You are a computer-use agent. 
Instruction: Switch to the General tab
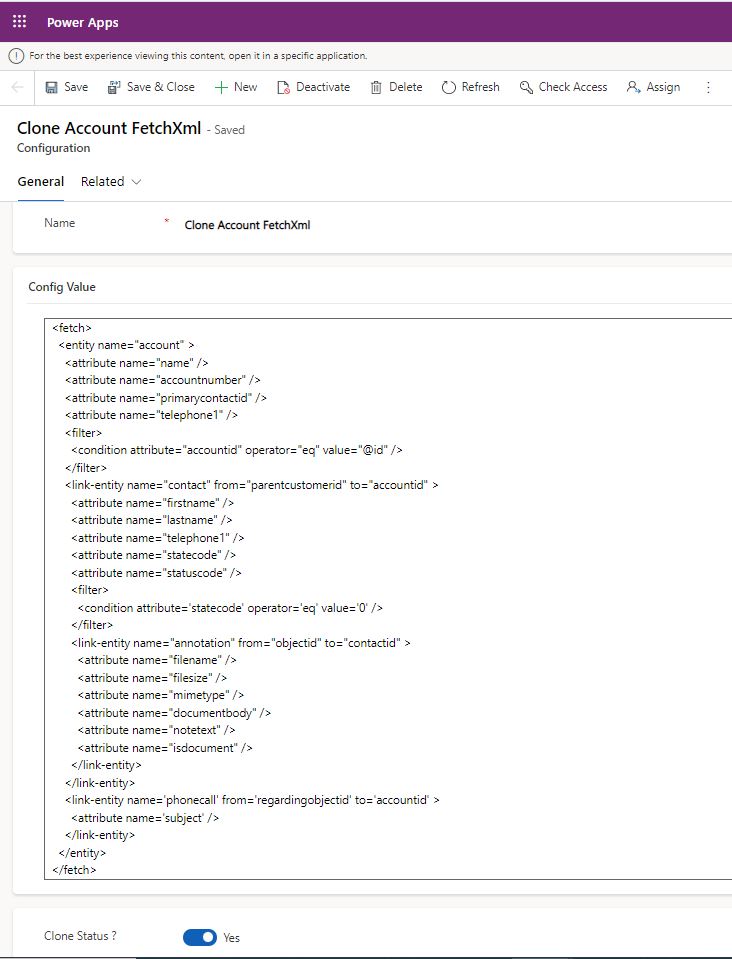[41, 181]
